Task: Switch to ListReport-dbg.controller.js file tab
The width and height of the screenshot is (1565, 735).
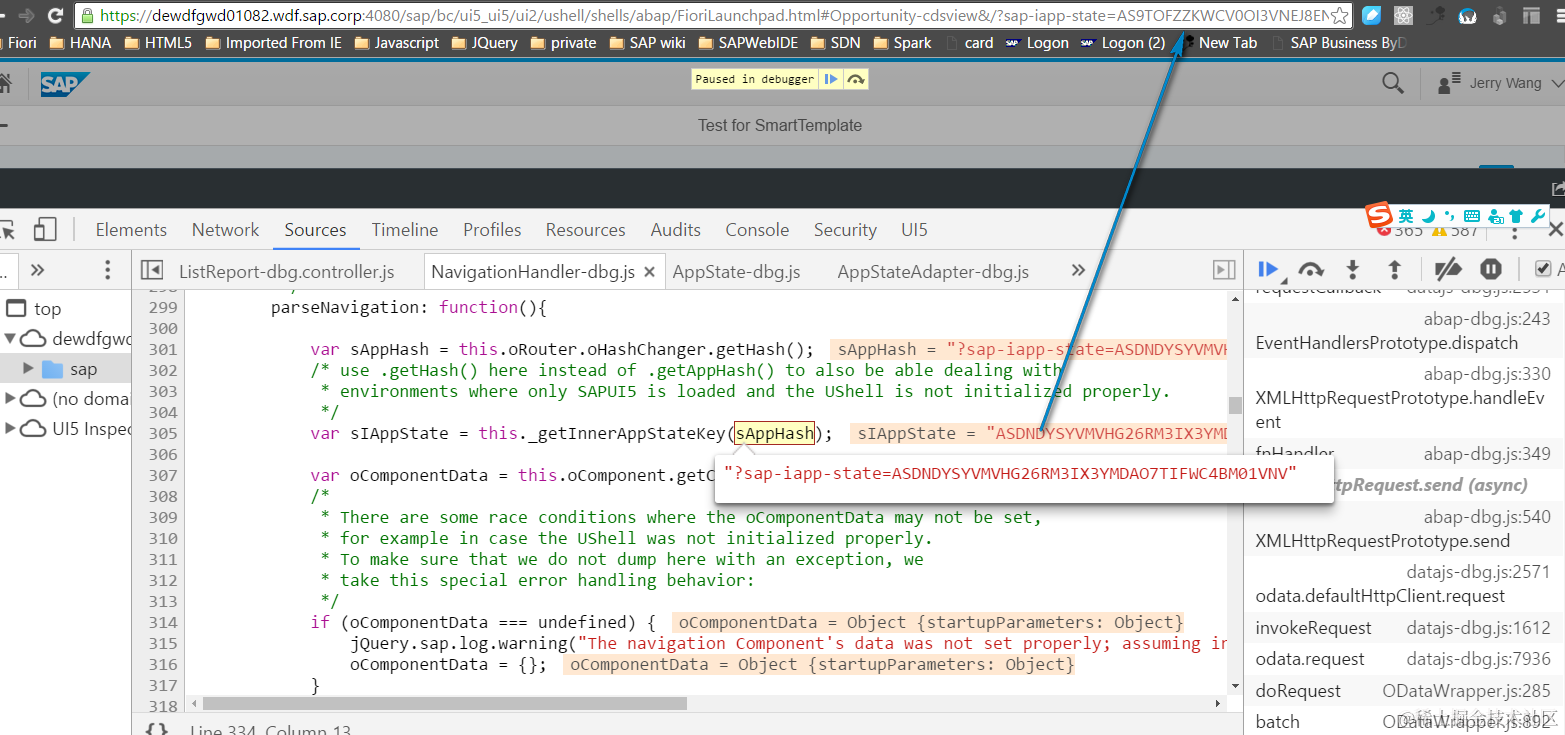Action: [286, 271]
